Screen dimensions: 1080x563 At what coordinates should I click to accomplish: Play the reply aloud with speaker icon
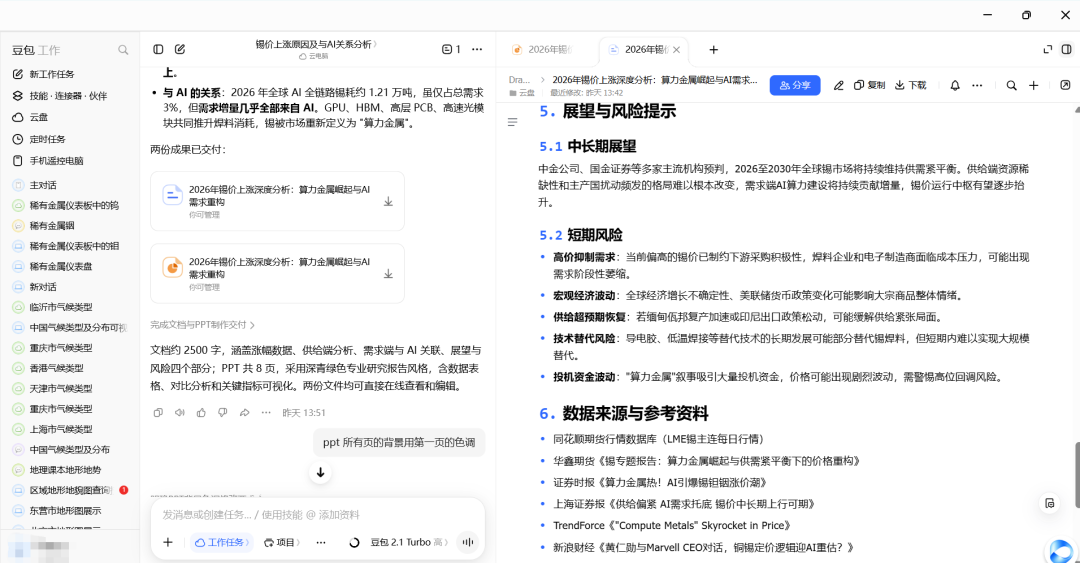[x=180, y=413]
